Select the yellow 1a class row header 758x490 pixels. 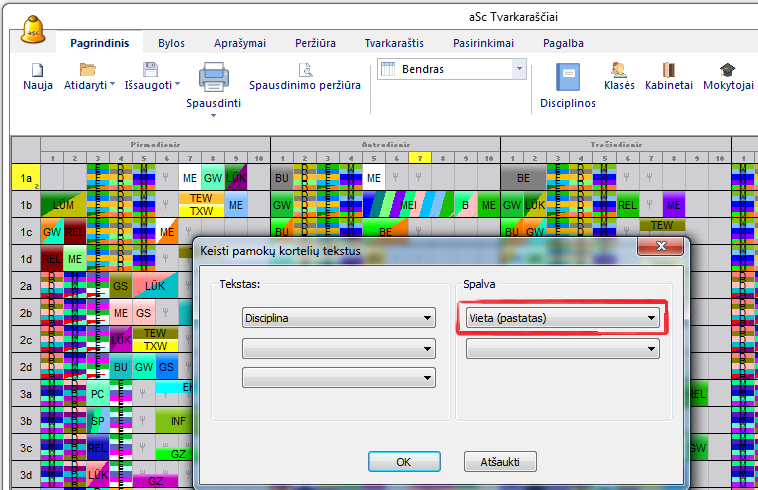[24, 177]
